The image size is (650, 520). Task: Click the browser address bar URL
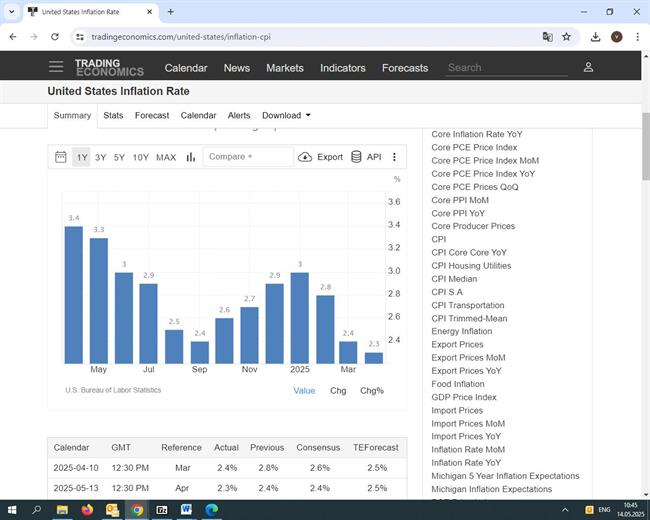(x=181, y=37)
